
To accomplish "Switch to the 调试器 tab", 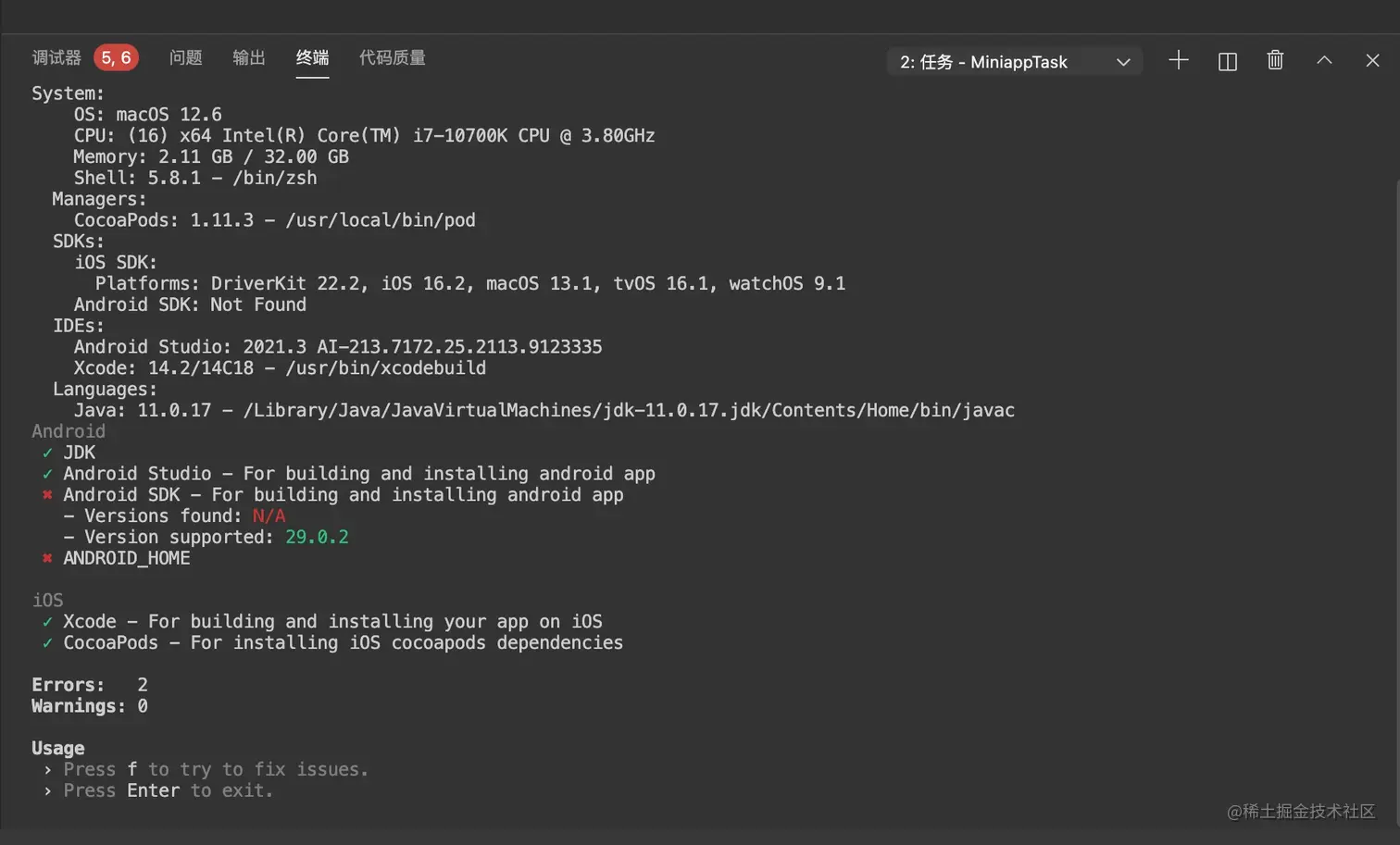I will click(x=56, y=58).
